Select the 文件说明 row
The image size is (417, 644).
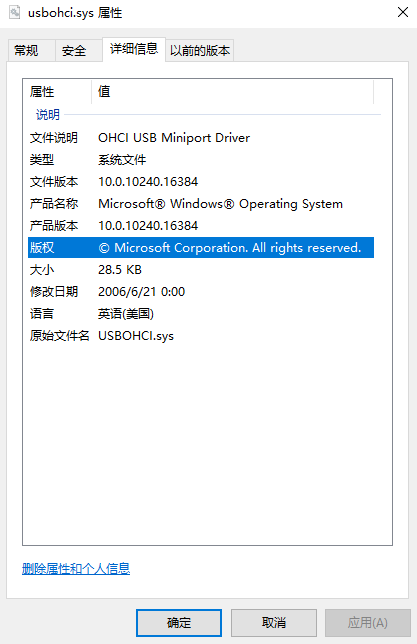tap(201, 138)
